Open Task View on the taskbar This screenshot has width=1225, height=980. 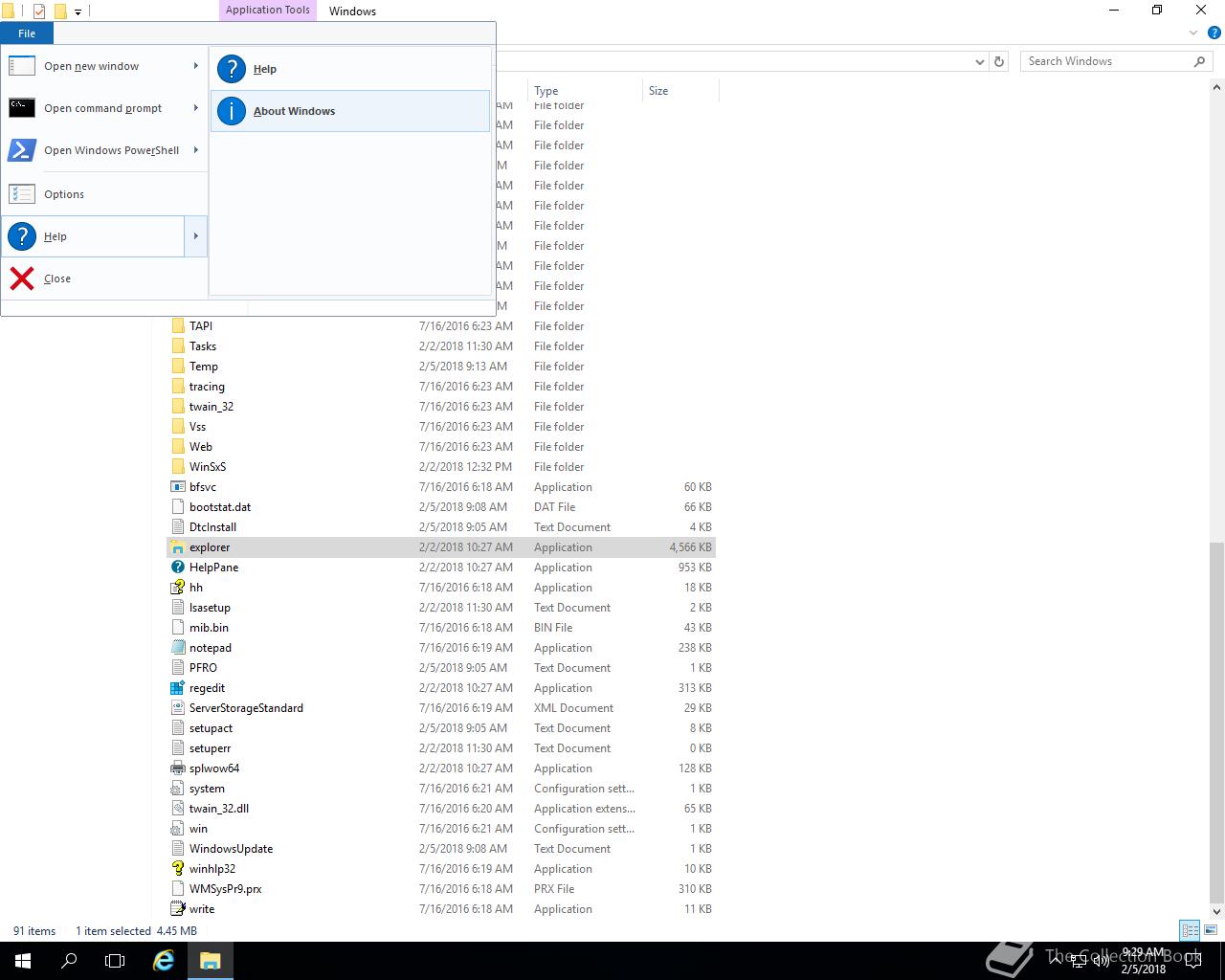[115, 961]
